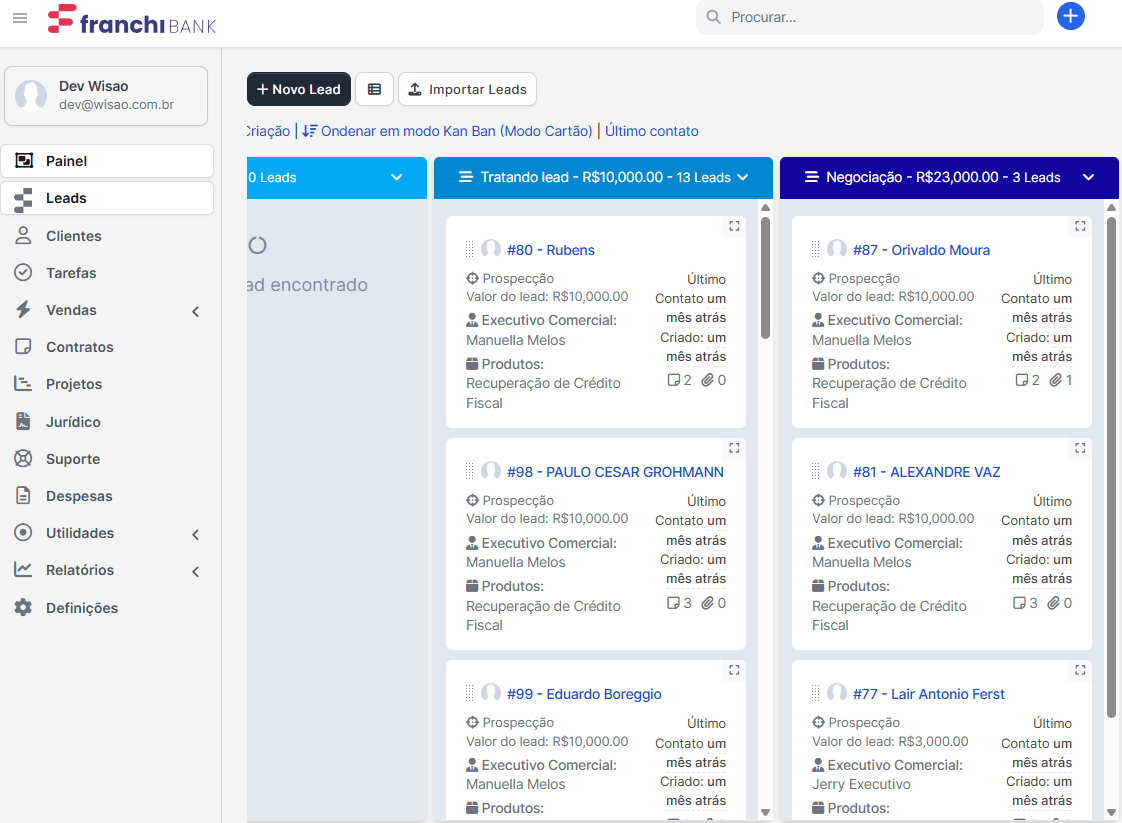This screenshot has width=1122, height=823.
Task: Switch to table list view icon
Action: (374, 89)
